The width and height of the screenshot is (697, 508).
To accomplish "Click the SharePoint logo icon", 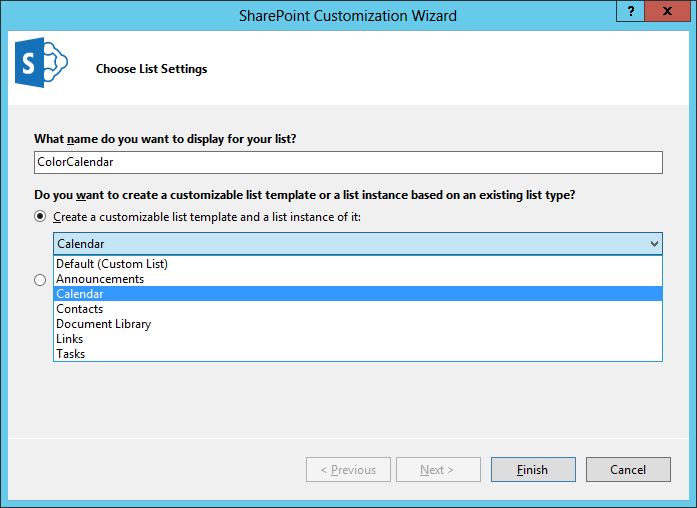I will pos(41,62).
